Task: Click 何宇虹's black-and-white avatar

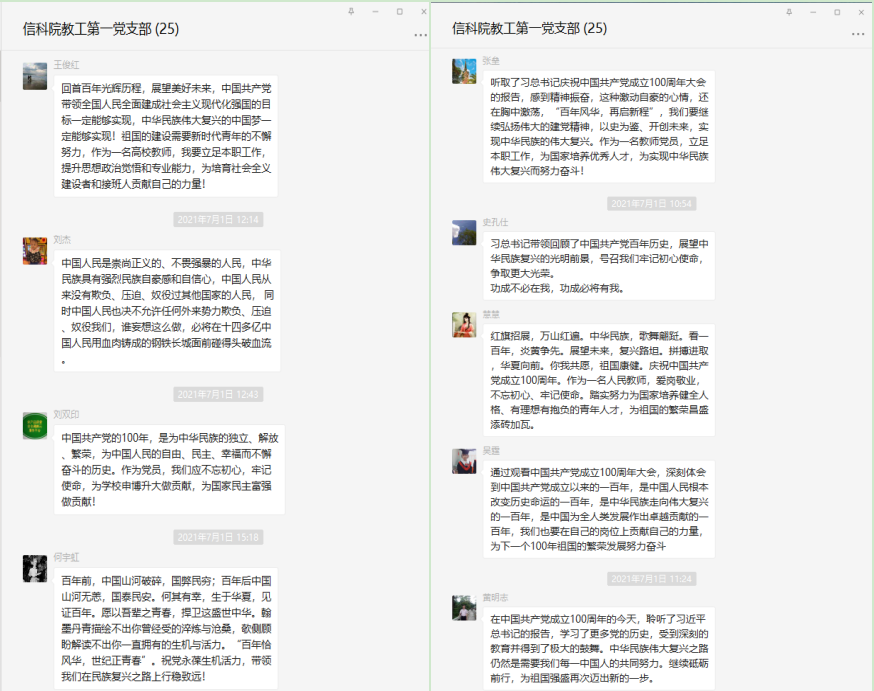Action: 35,569
